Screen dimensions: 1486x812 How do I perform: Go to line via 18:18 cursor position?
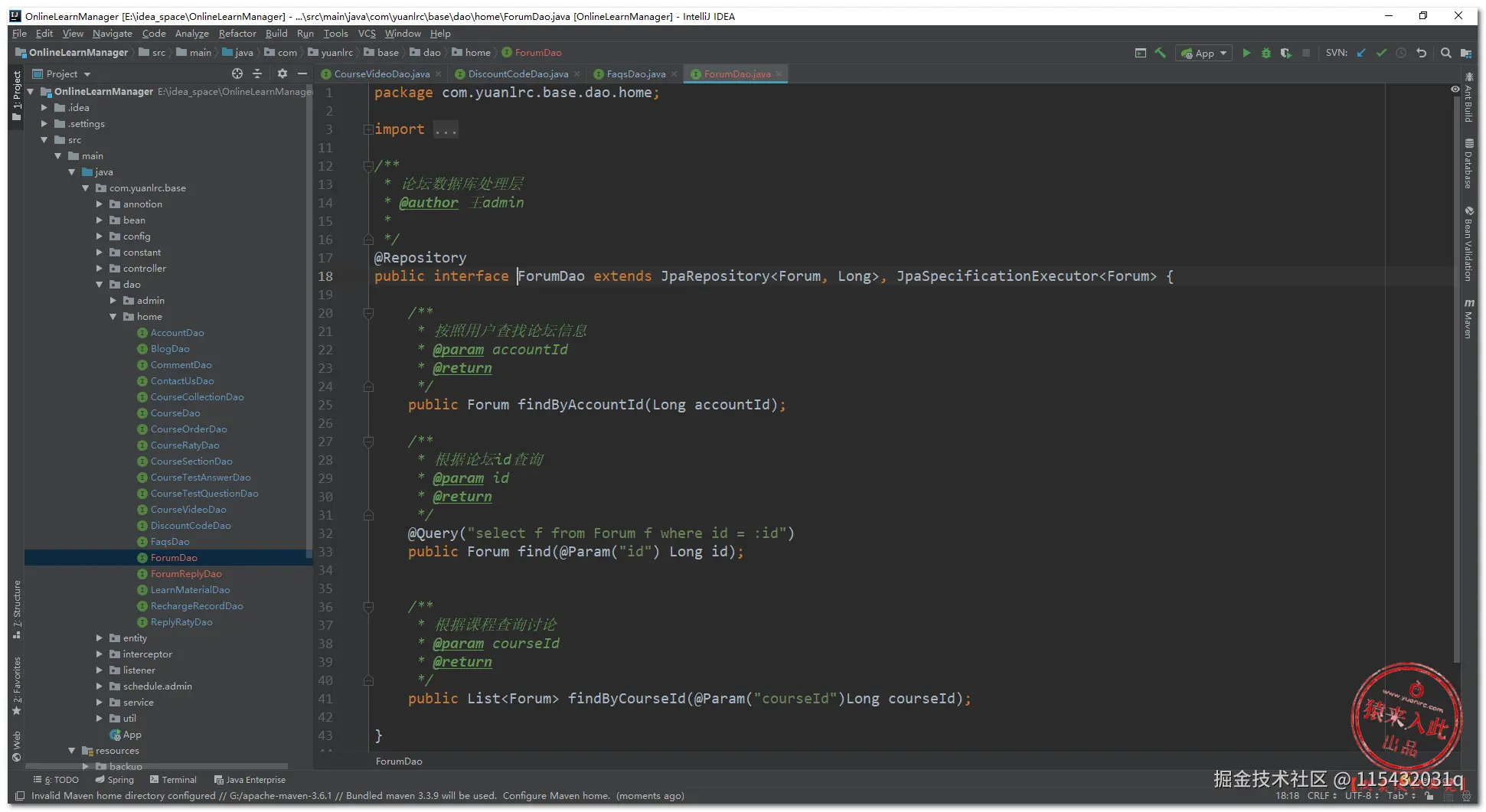pyautogui.click(x=1287, y=796)
